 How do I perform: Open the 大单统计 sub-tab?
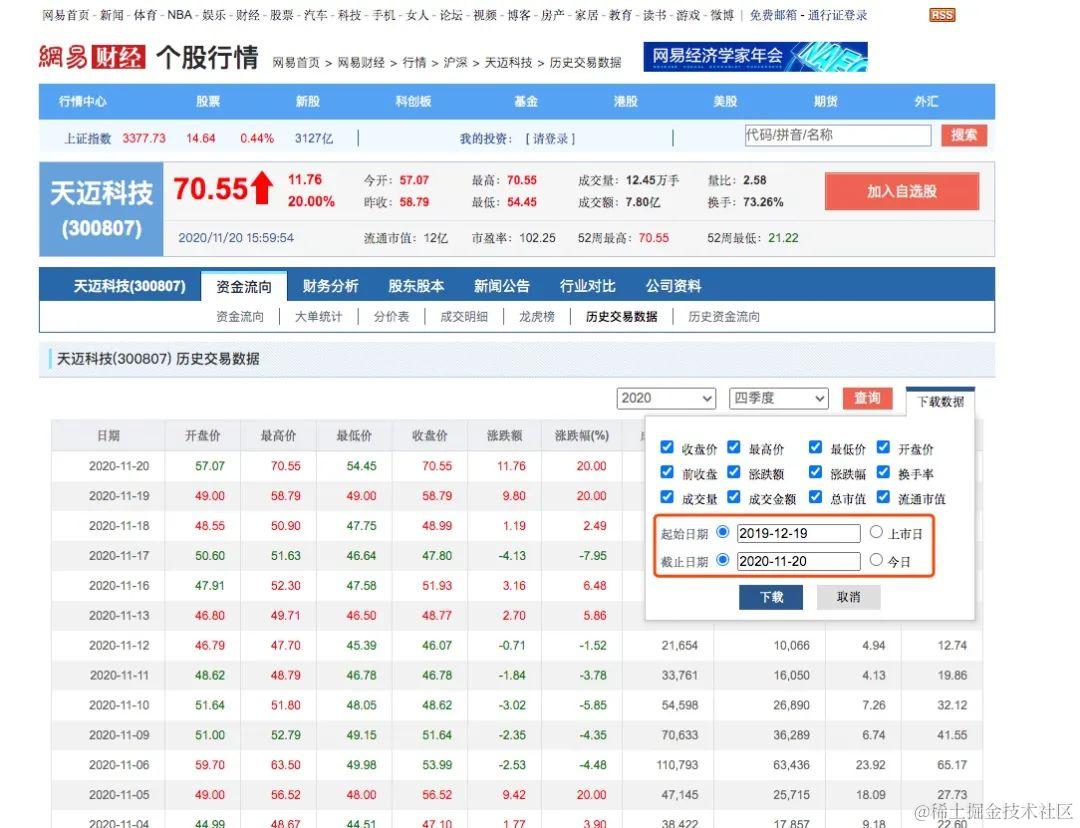click(318, 317)
